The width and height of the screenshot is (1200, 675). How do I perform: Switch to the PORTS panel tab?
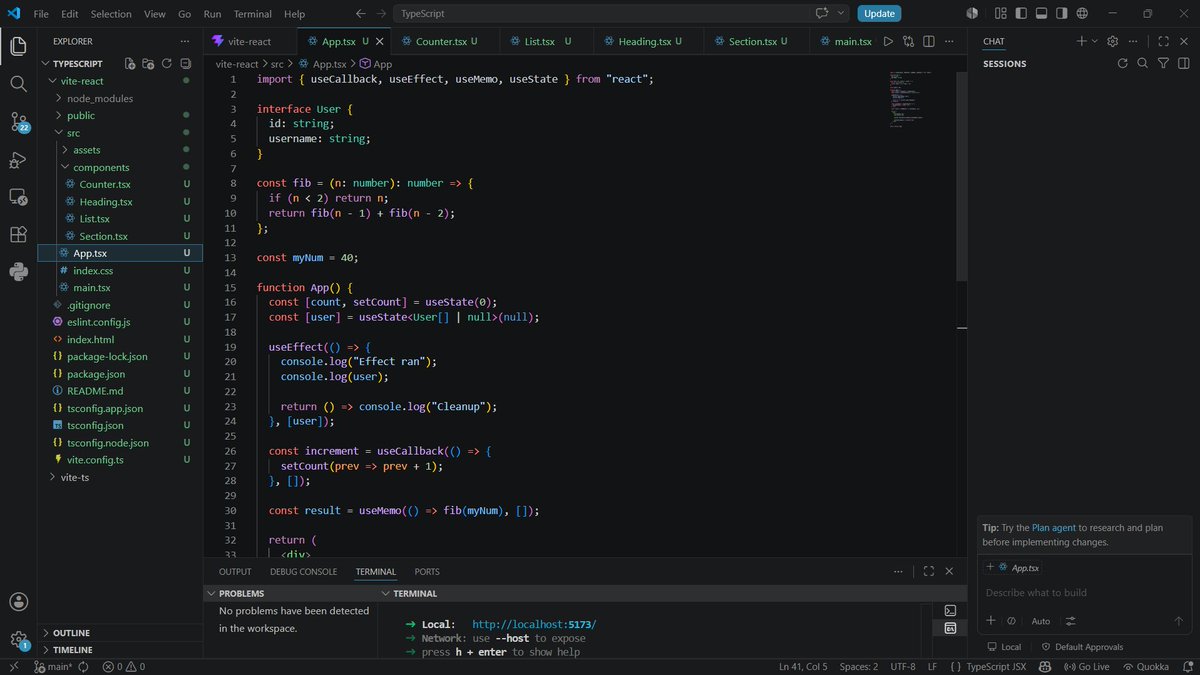coord(427,572)
